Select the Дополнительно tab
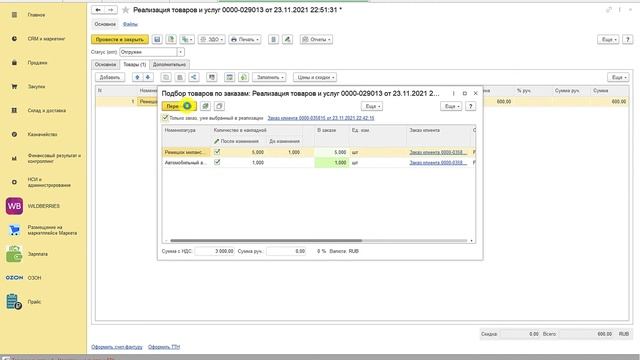 tap(169, 64)
